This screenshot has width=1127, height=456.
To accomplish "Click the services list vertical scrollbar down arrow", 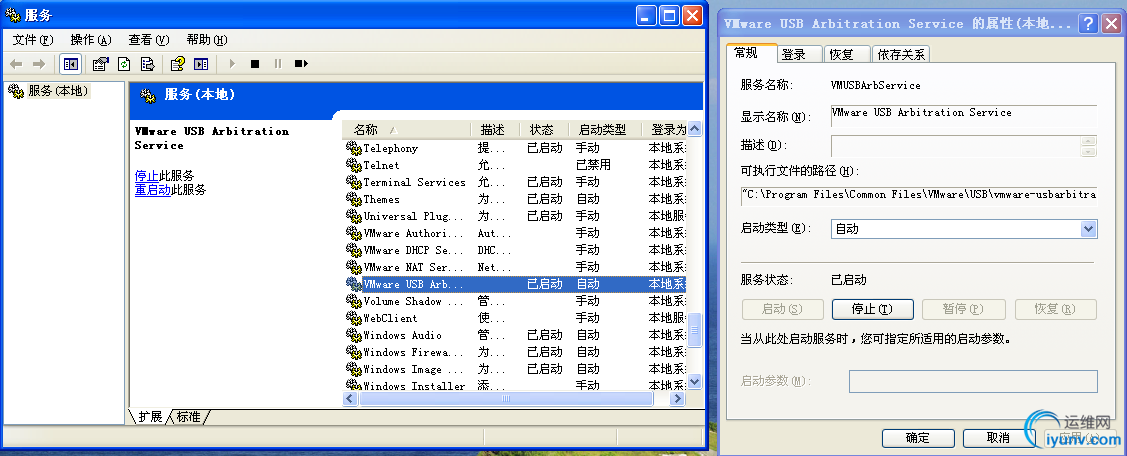I will pyautogui.click(x=694, y=381).
